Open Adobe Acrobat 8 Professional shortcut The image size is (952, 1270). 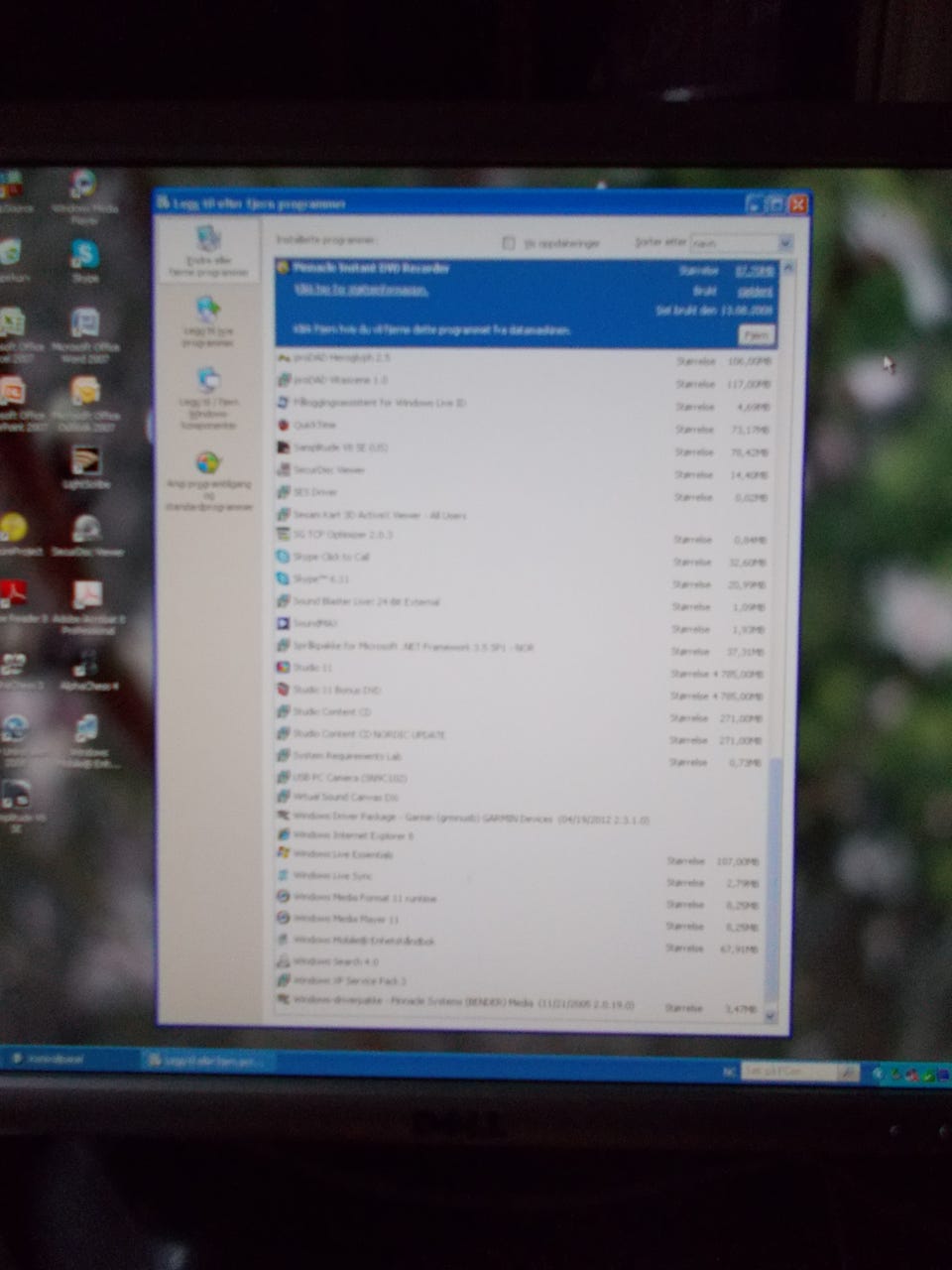coord(87,597)
